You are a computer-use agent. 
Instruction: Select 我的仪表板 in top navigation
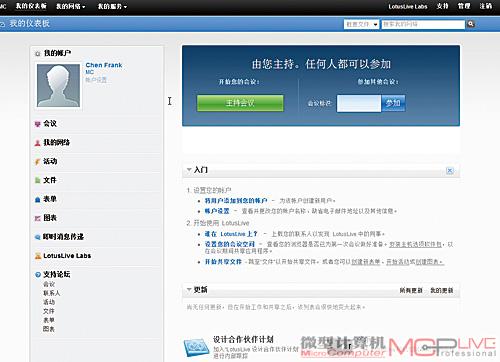[x=31, y=6]
